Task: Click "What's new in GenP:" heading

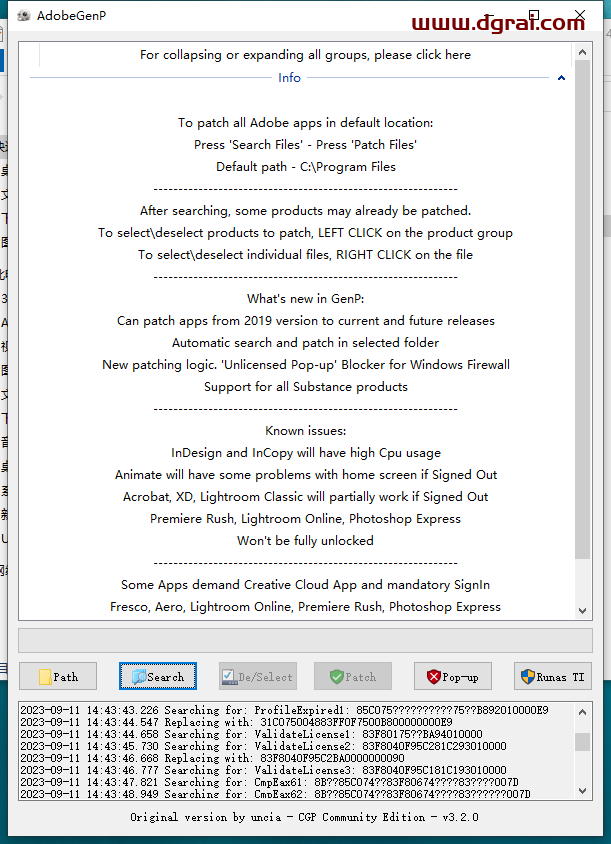Action: 305,299
